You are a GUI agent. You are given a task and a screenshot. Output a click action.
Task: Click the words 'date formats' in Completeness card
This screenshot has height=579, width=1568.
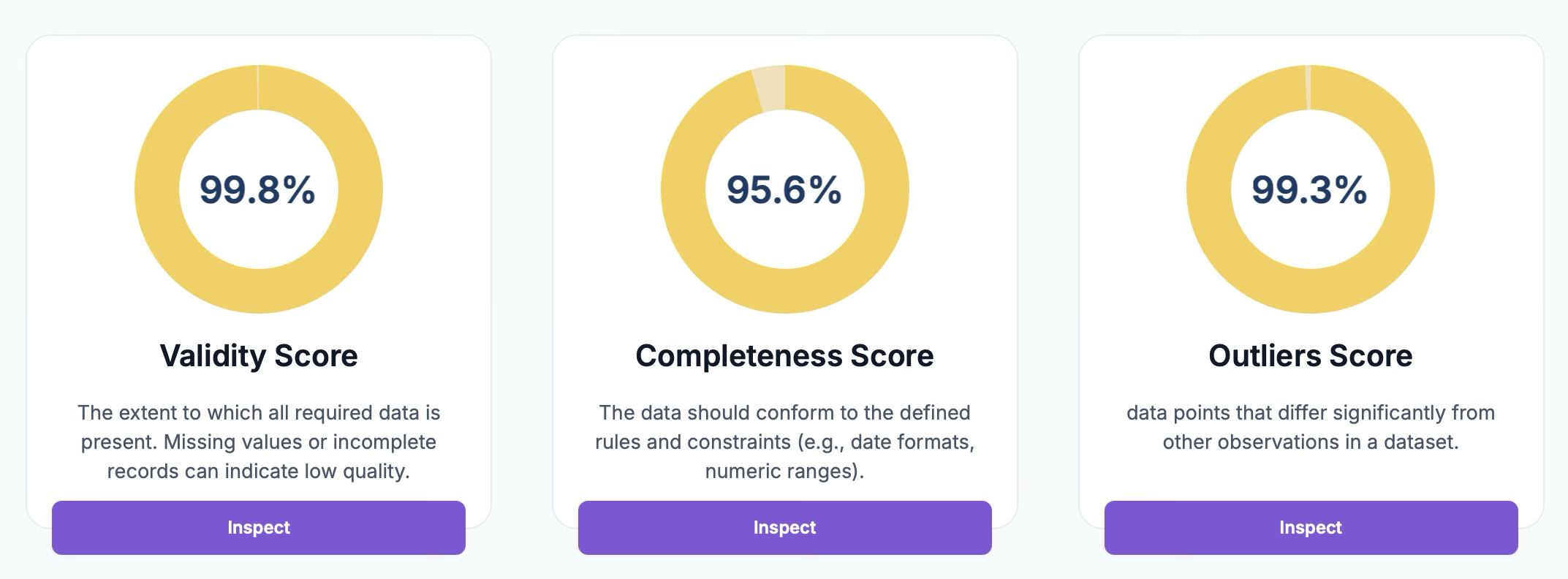tap(912, 442)
